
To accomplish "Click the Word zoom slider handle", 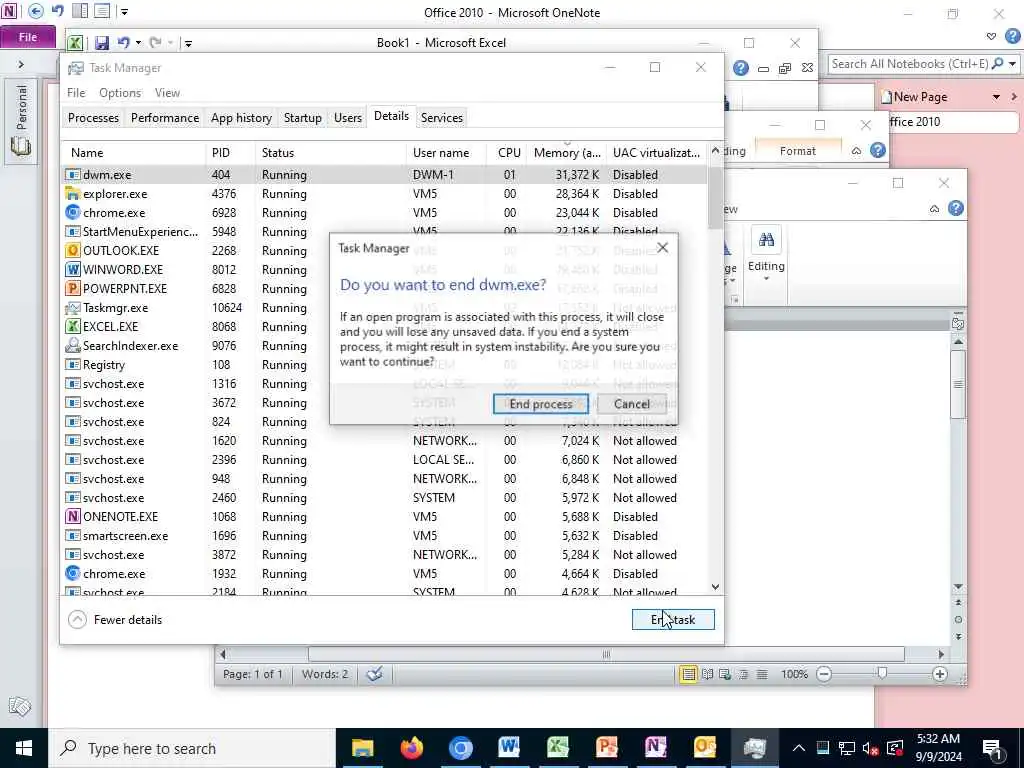I will [882, 673].
